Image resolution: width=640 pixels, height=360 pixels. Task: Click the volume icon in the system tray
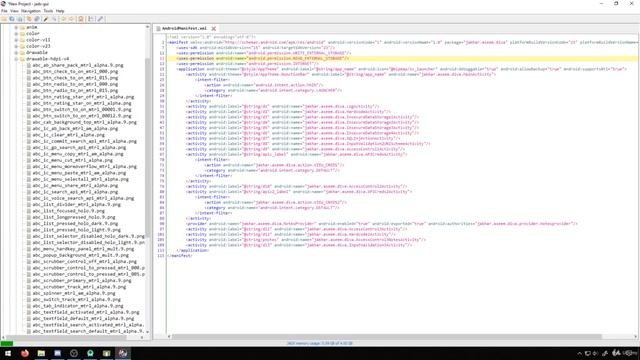[596, 353]
